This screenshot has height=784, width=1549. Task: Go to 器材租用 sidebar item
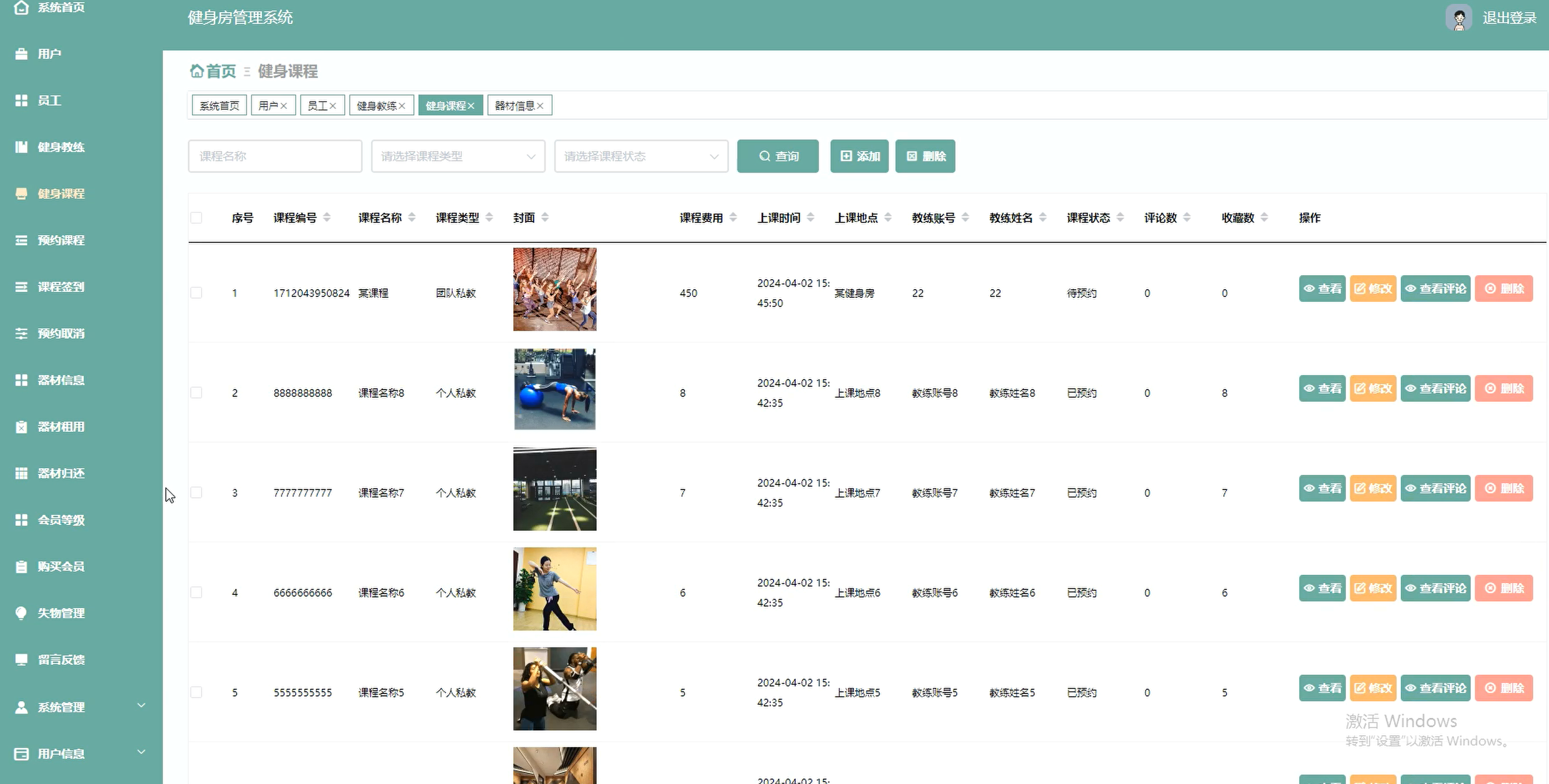click(60, 427)
